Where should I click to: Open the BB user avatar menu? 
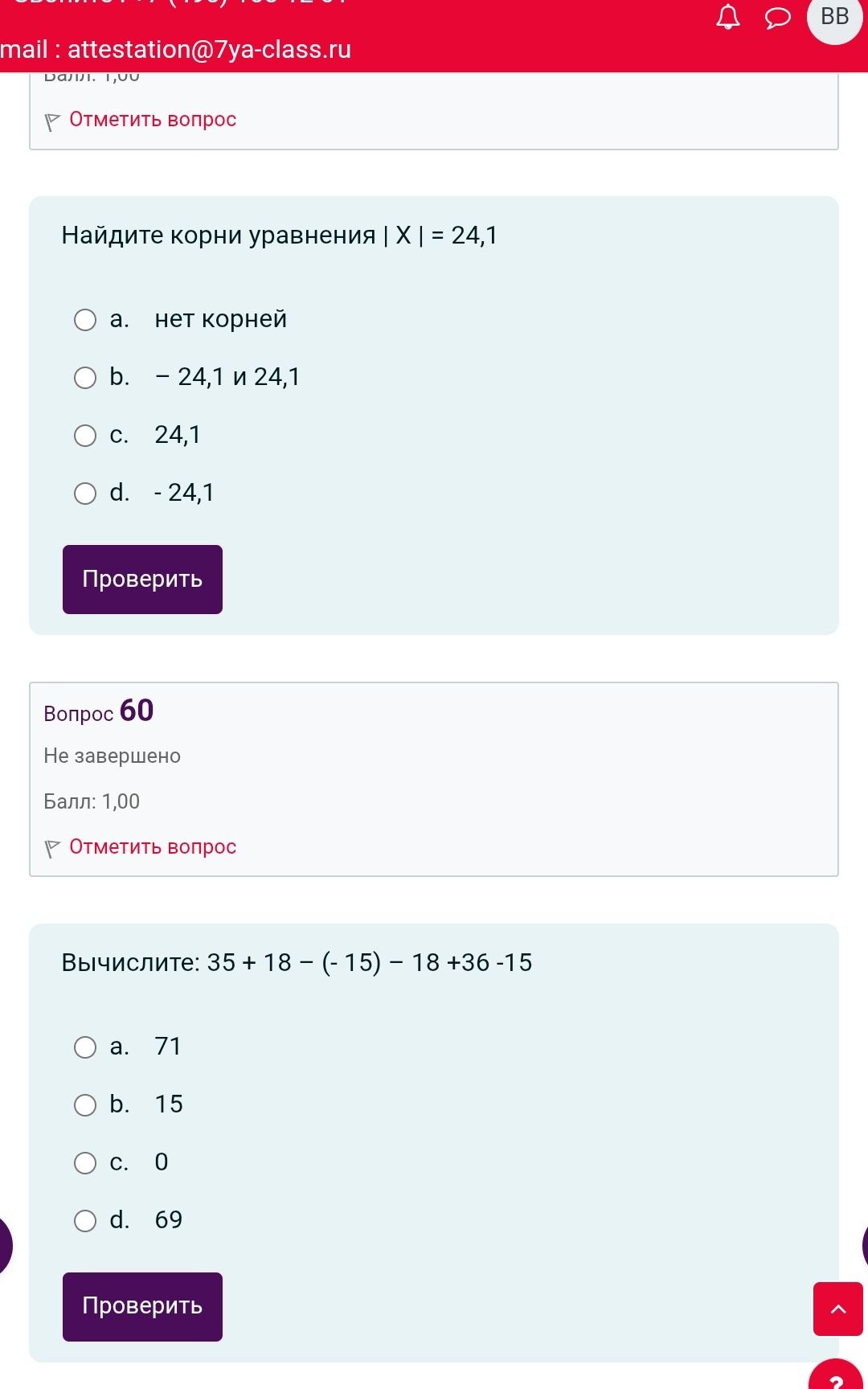[x=835, y=17]
